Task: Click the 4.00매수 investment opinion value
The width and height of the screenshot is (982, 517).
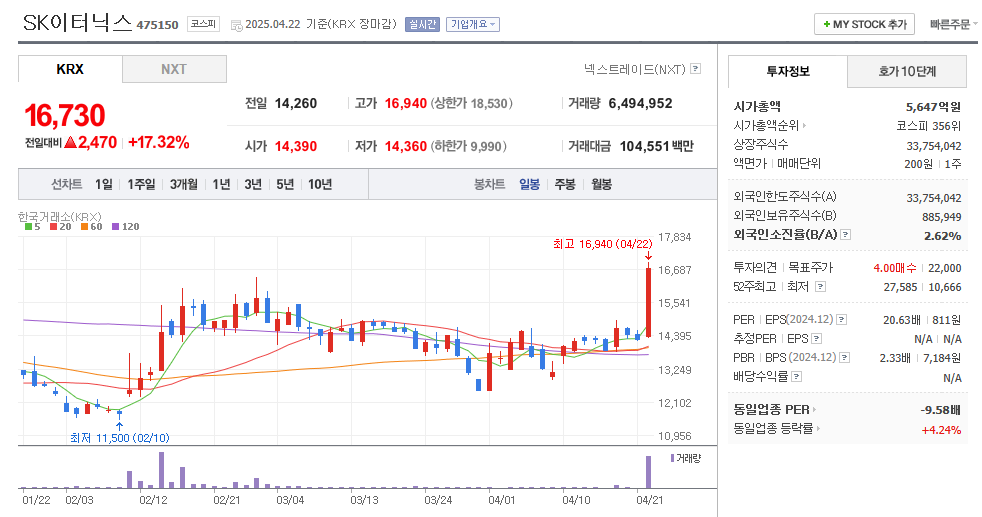Action: coord(895,268)
